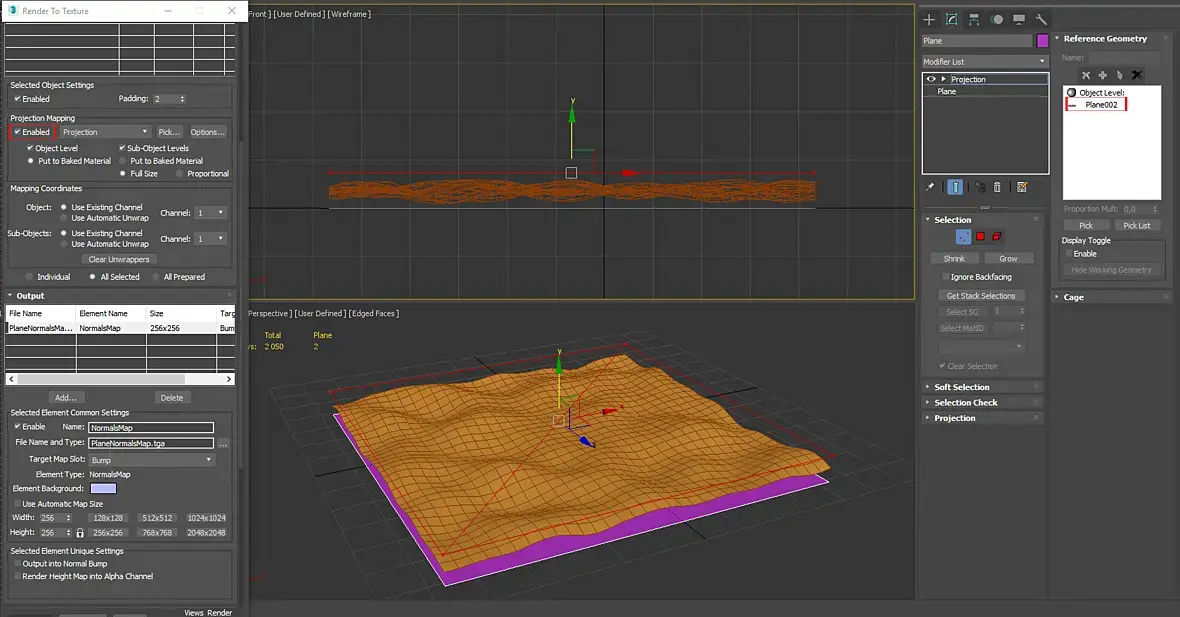Toggle Enabled under Projection Mapping

[x=17, y=132]
